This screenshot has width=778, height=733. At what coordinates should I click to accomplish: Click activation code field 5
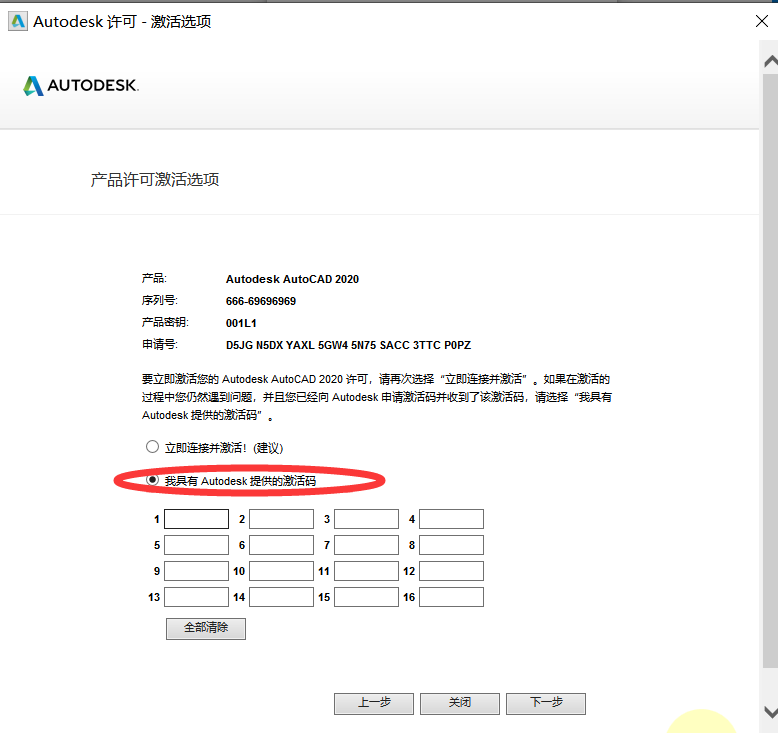pyautogui.click(x=196, y=545)
